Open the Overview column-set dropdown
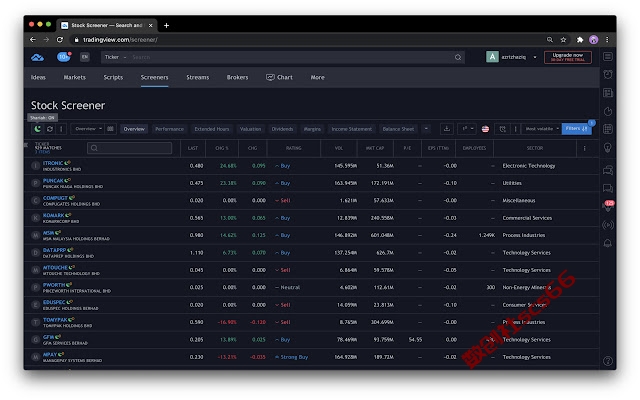 click(88, 129)
